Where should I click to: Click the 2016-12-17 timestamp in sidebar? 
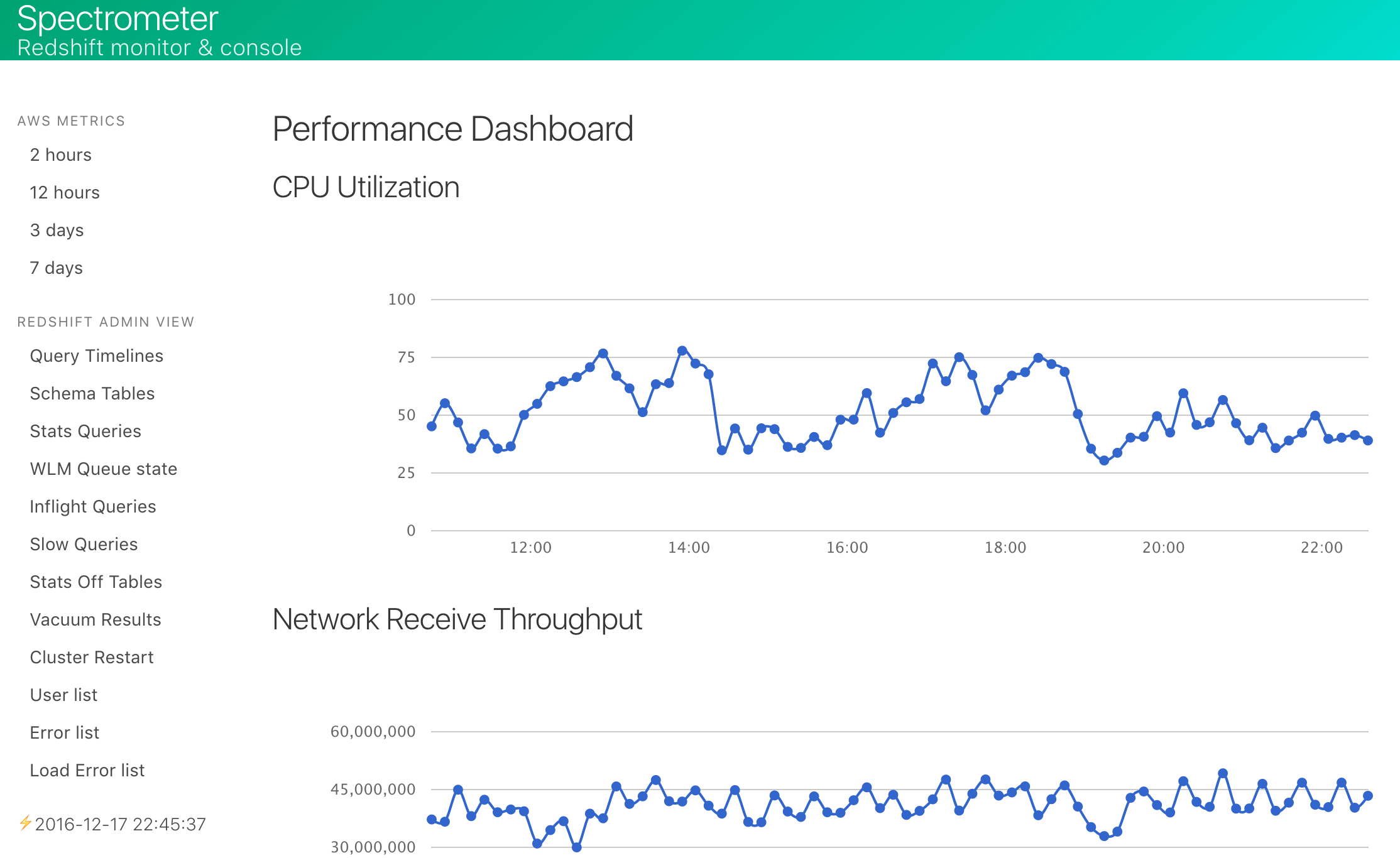click(120, 825)
